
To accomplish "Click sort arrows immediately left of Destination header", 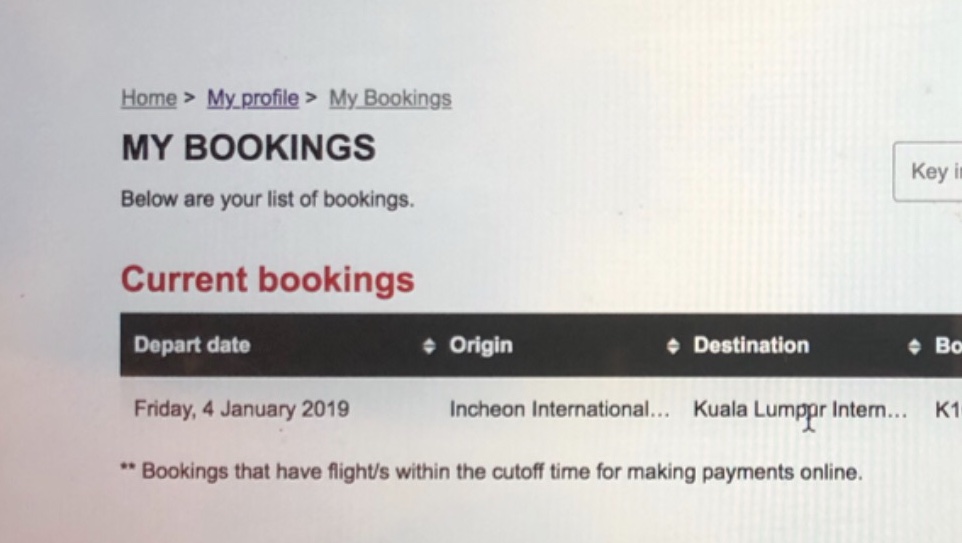I will (x=673, y=346).
